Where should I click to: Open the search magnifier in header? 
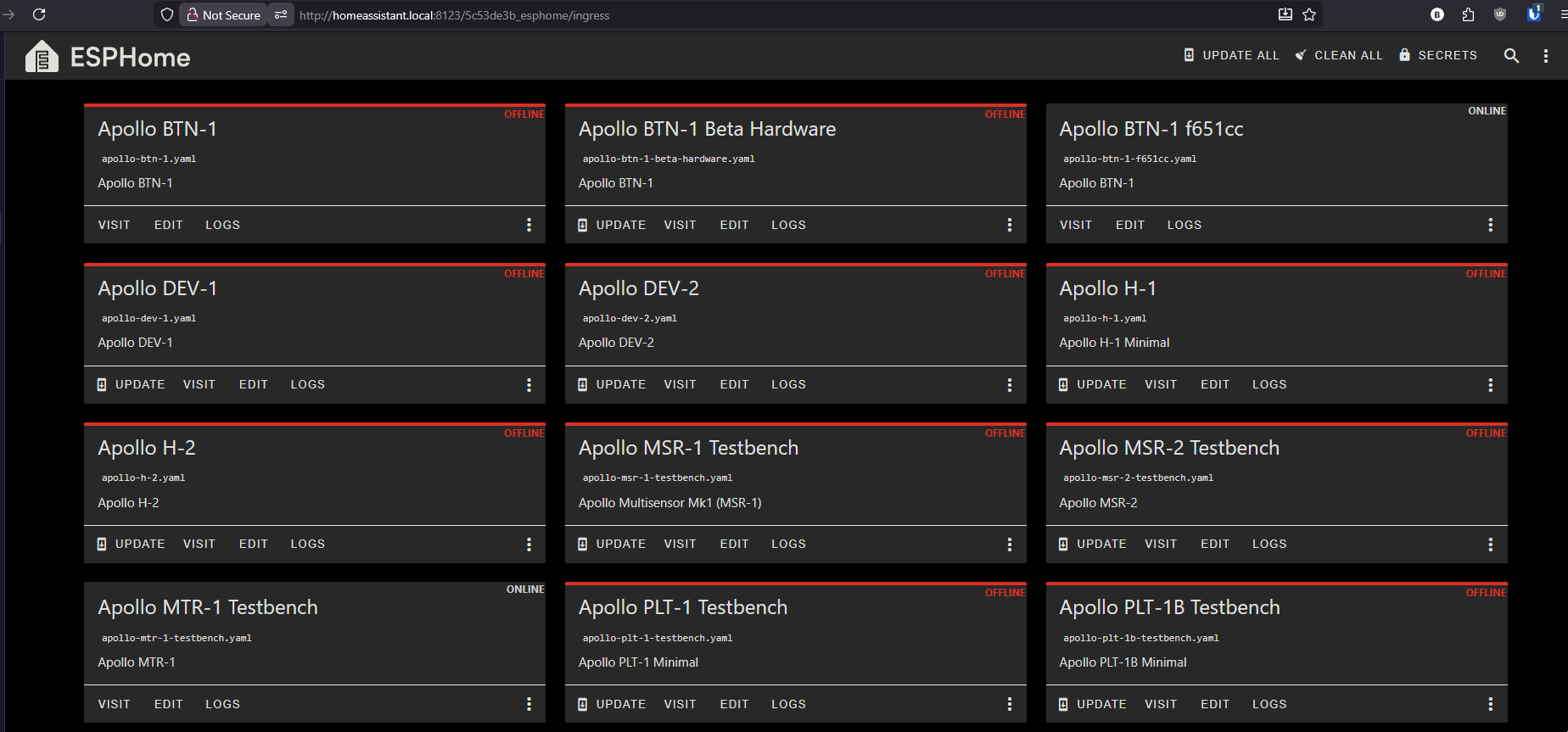1511,55
